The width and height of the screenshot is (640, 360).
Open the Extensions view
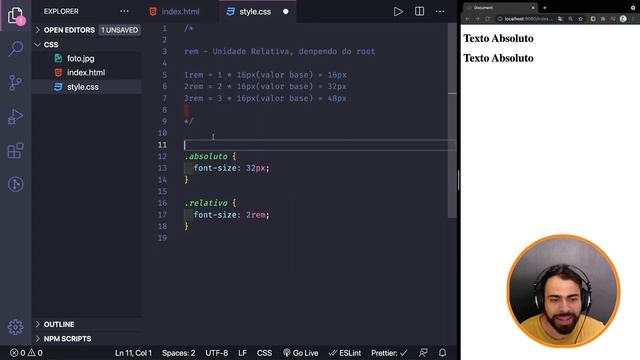click(16, 151)
